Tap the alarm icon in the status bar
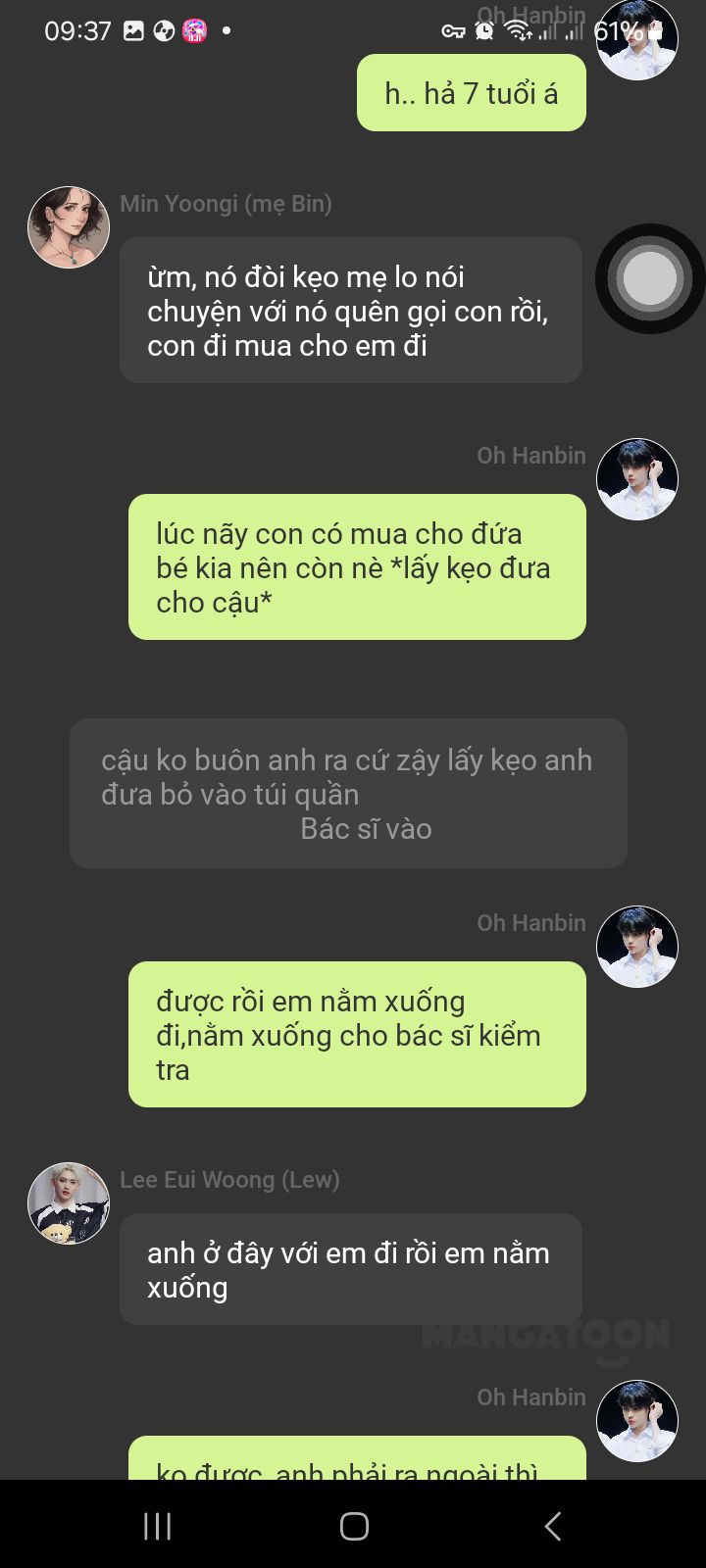Screen dimensions: 706x1568 click(x=483, y=31)
